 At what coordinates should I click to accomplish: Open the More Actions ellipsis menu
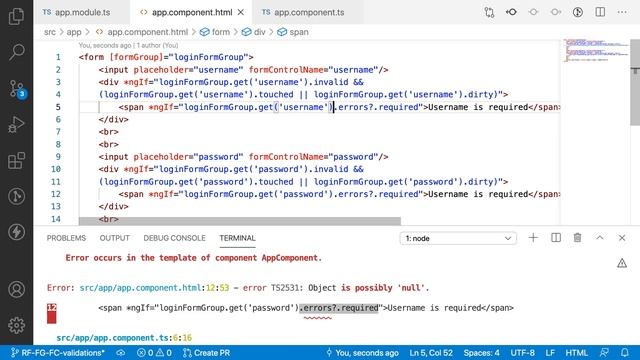pos(622,12)
